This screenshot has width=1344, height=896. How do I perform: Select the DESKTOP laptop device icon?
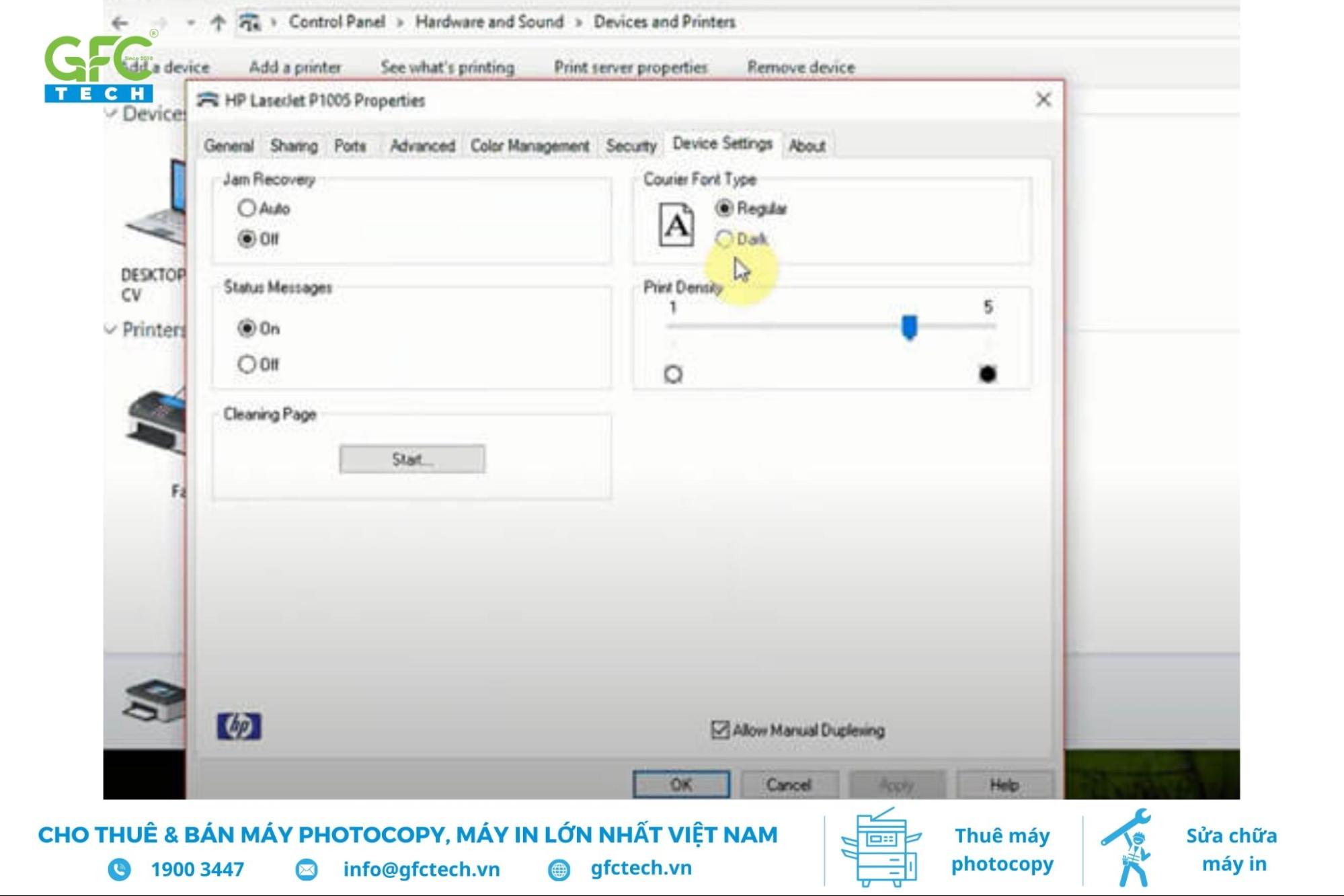tap(156, 203)
